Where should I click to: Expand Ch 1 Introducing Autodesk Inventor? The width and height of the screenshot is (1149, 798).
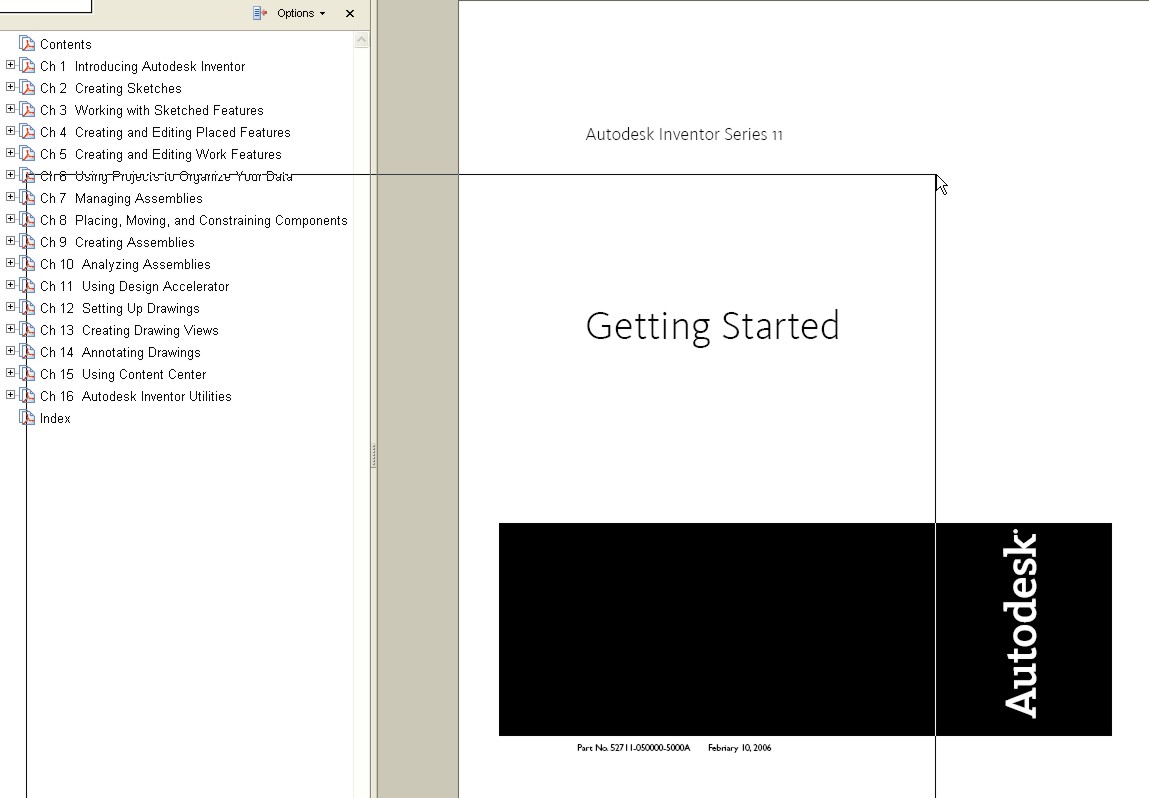(10, 65)
